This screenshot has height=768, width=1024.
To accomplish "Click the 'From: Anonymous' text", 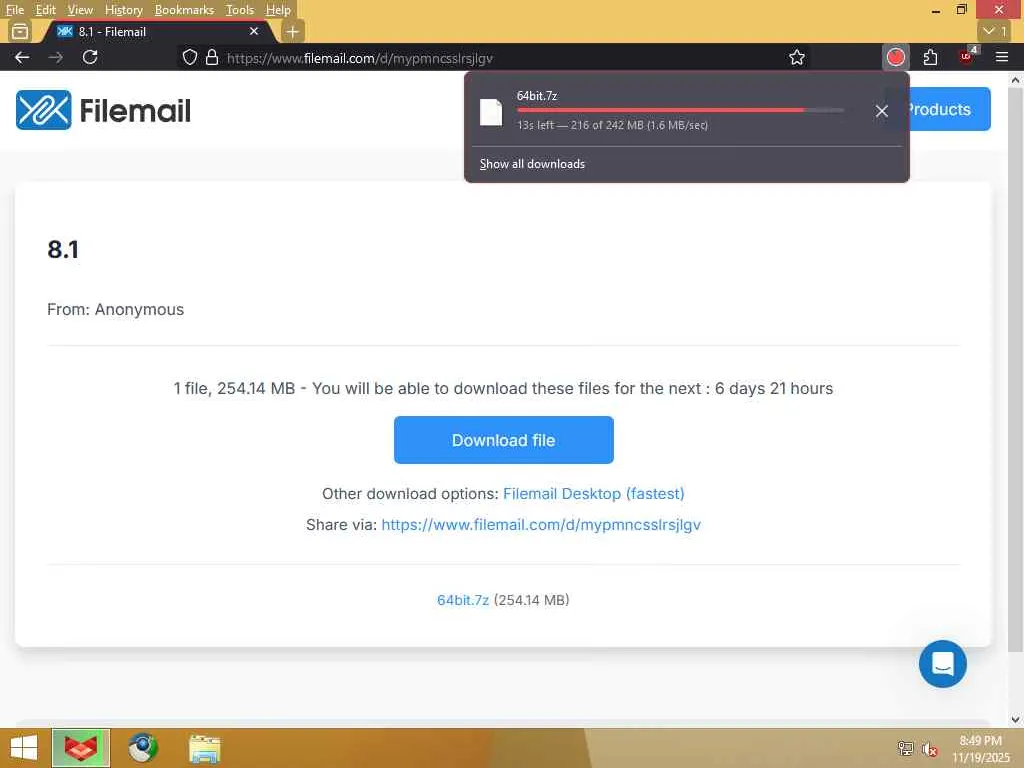I will click(116, 310).
